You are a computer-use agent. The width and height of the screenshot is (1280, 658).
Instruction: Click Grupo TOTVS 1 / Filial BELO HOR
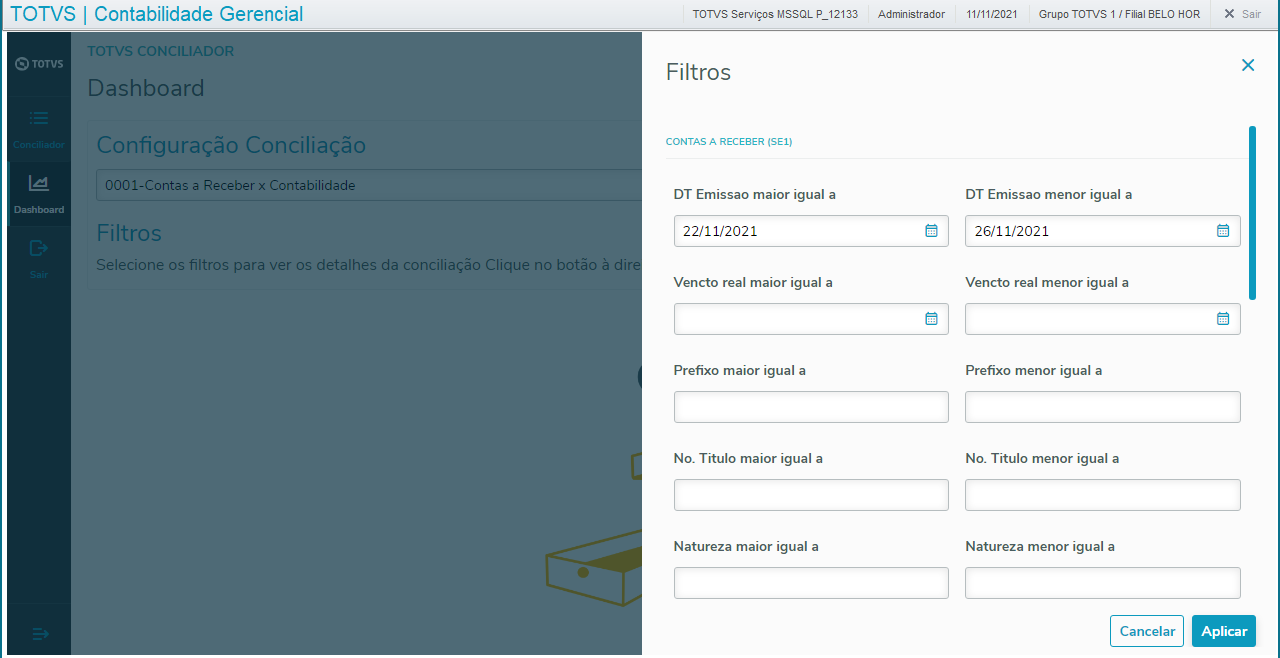coord(1119,15)
